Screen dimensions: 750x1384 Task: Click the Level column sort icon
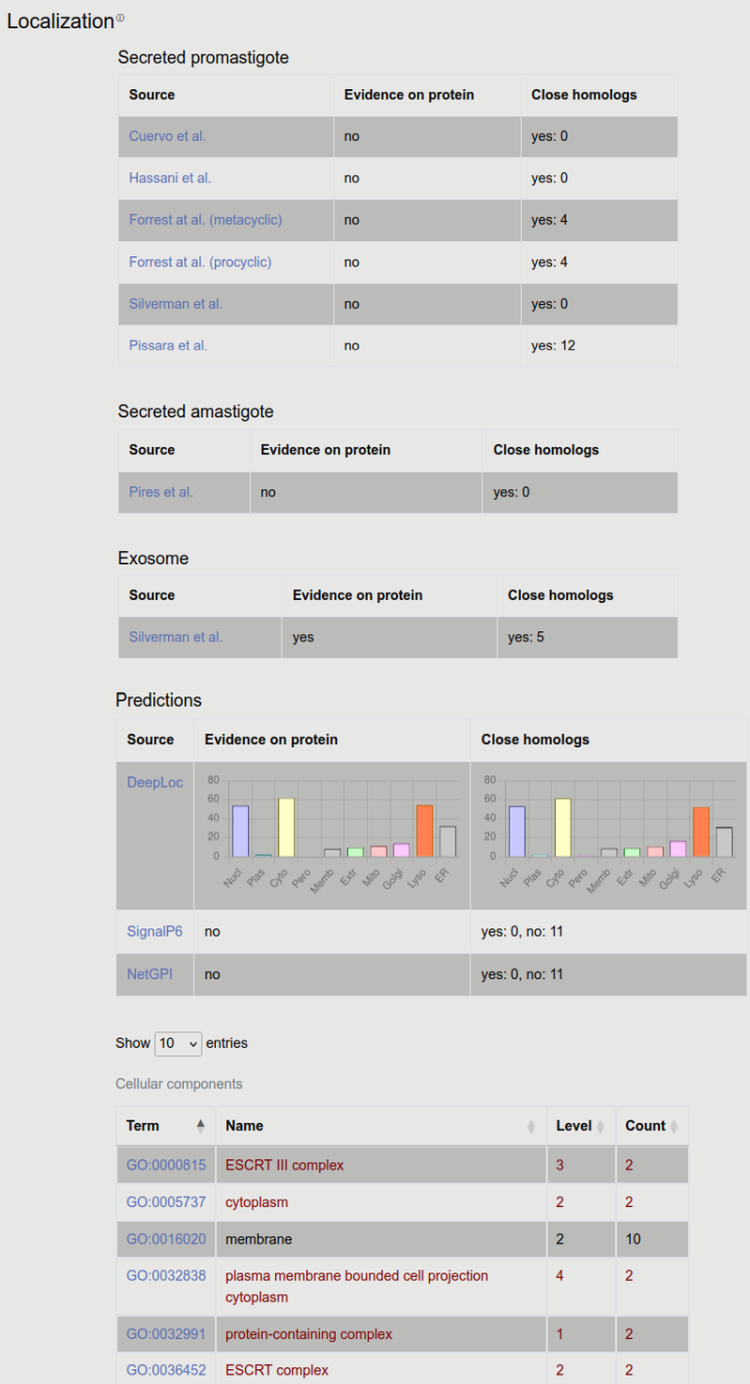pos(600,1126)
